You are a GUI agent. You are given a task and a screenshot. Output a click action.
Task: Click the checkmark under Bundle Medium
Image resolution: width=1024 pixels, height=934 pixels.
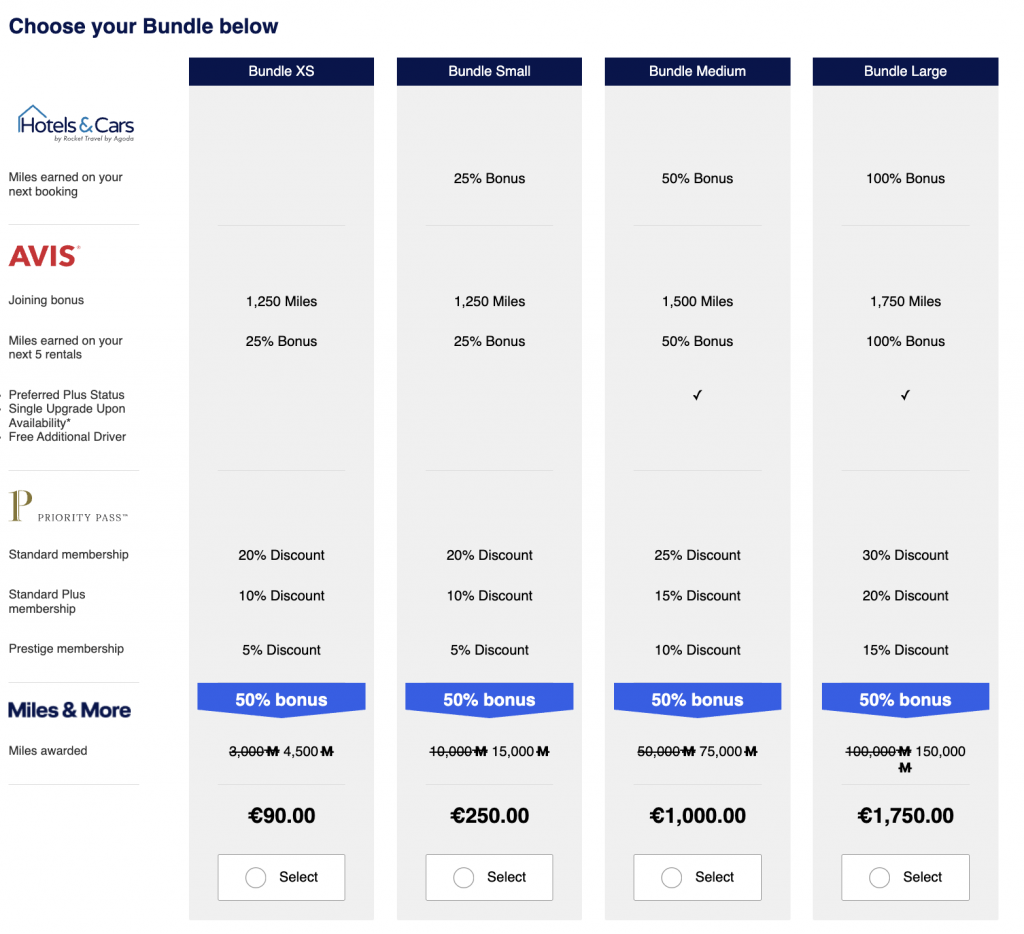pyautogui.click(x=697, y=395)
